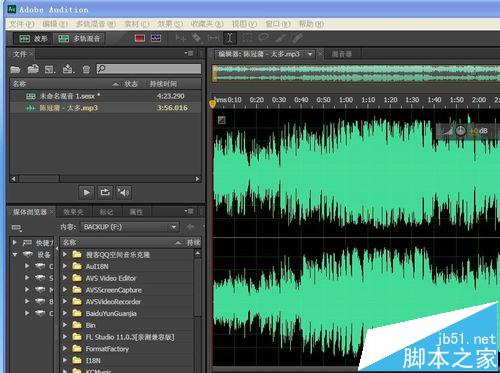
Task: Click the 1:00 mark on the timeline ruler
Action: [346, 100]
